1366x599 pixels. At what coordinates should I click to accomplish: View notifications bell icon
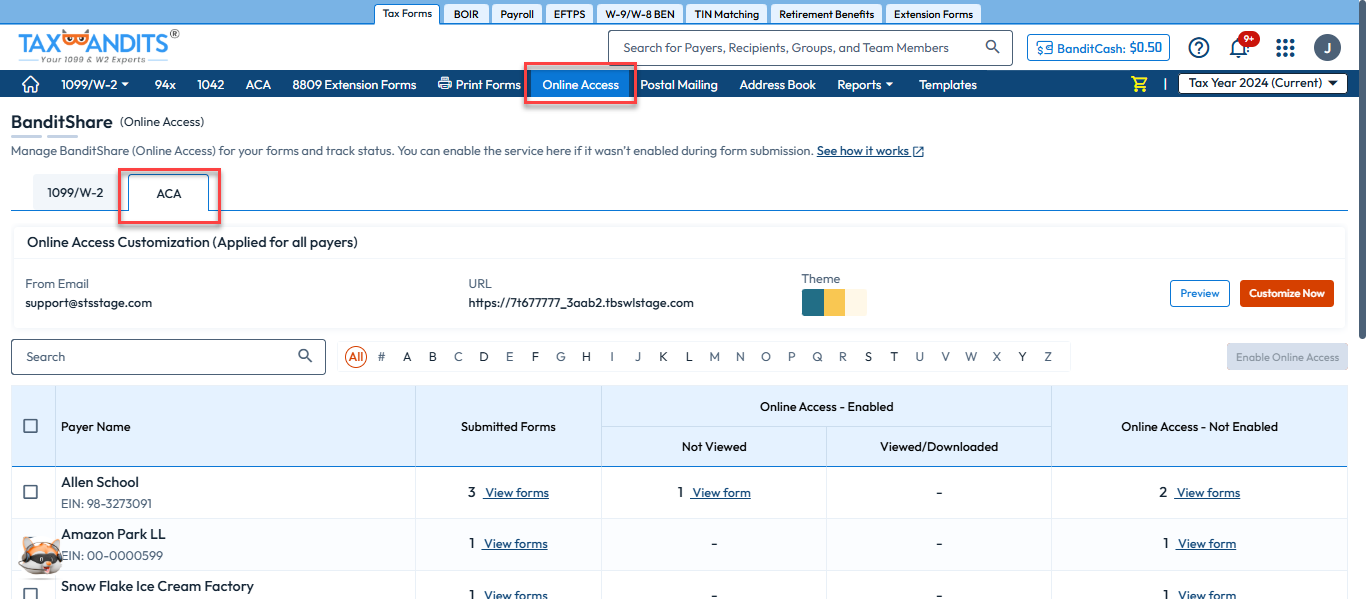[x=1239, y=47]
